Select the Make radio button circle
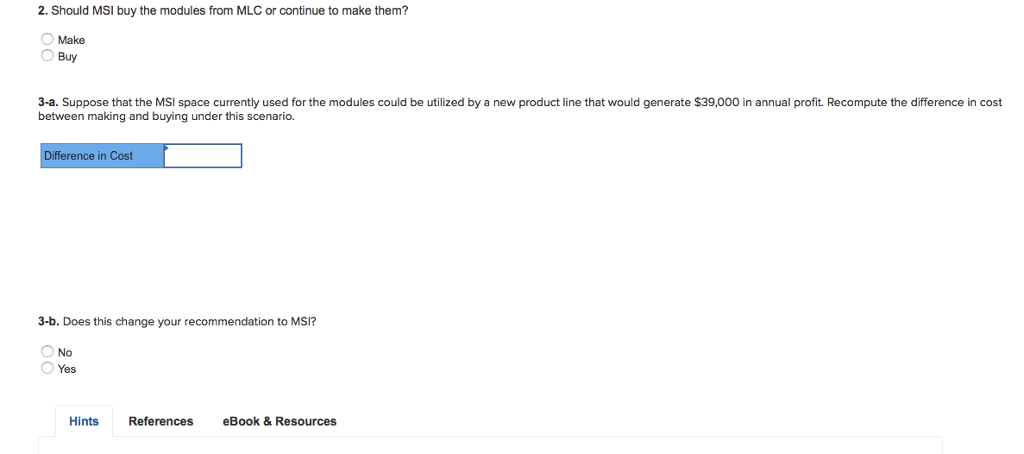The image size is (1024, 454). click(x=47, y=39)
